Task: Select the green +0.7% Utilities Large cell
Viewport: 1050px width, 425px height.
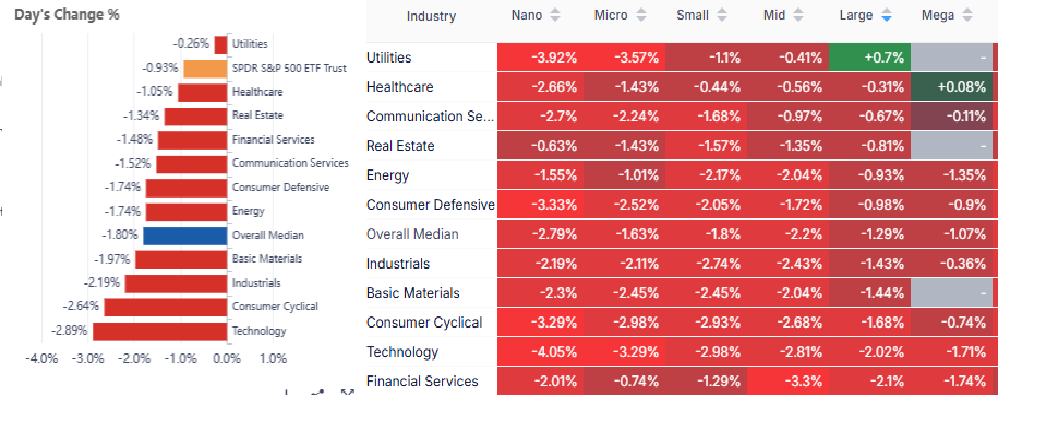Action: coord(869,58)
